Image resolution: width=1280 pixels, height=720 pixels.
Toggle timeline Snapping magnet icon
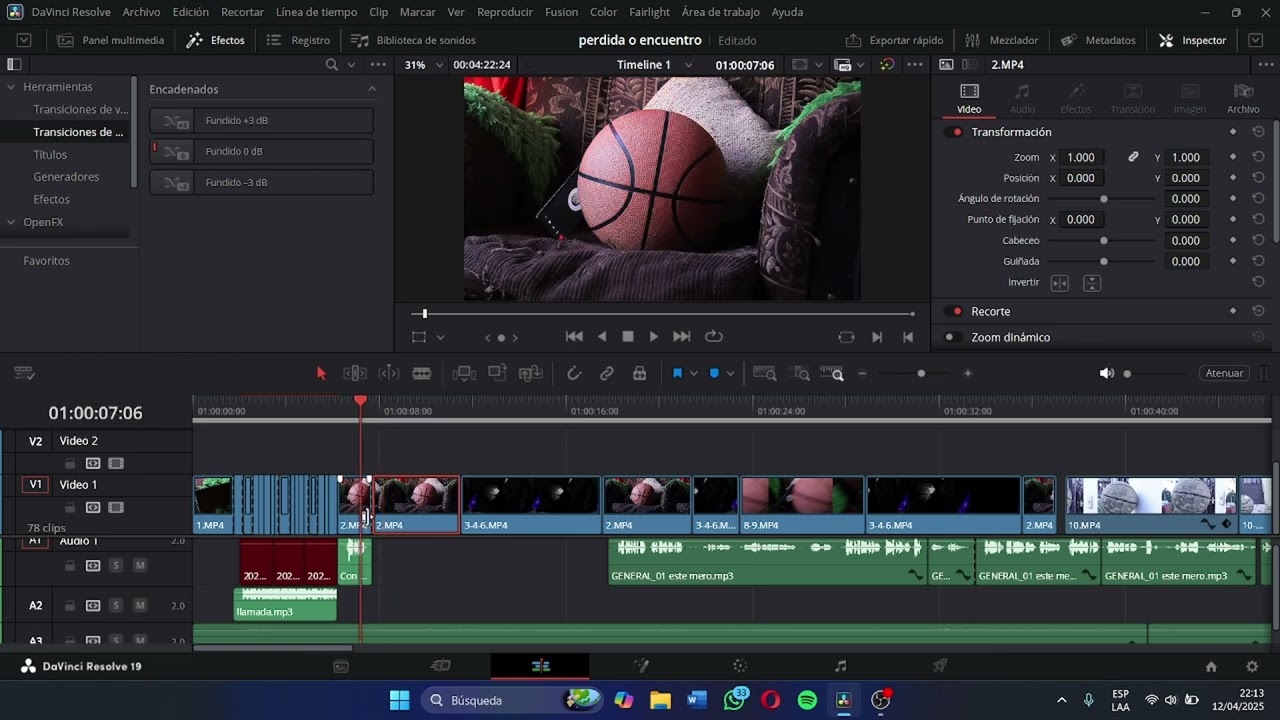click(574, 373)
